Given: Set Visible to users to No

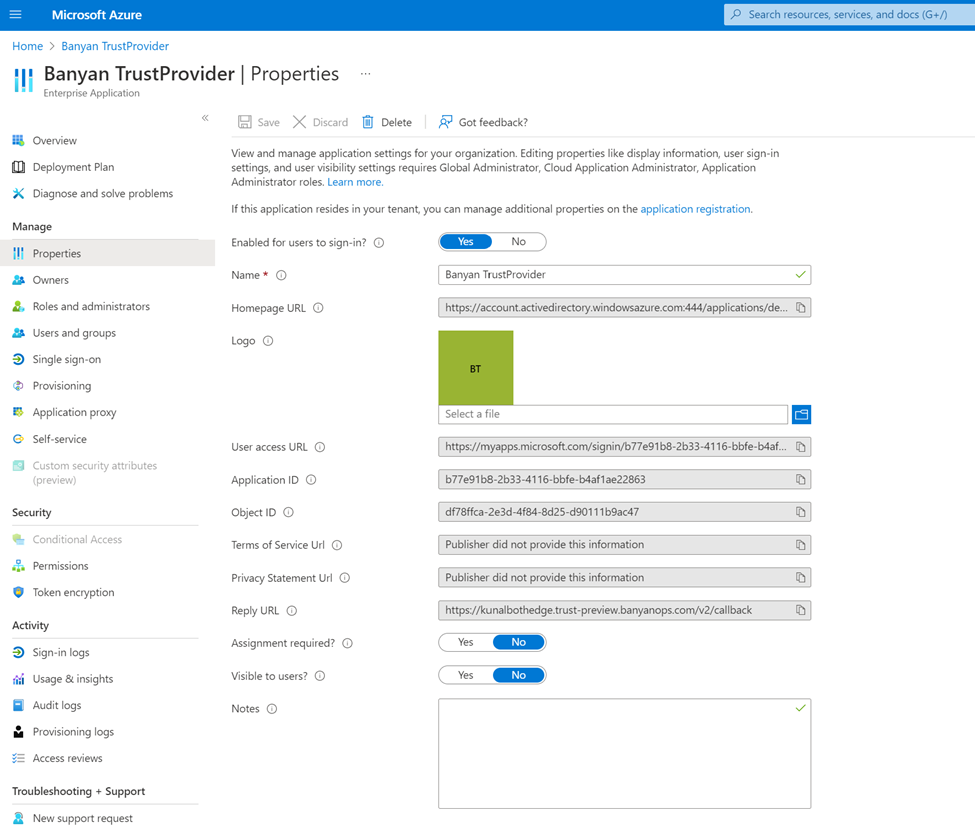Looking at the screenshot, I should [519, 675].
